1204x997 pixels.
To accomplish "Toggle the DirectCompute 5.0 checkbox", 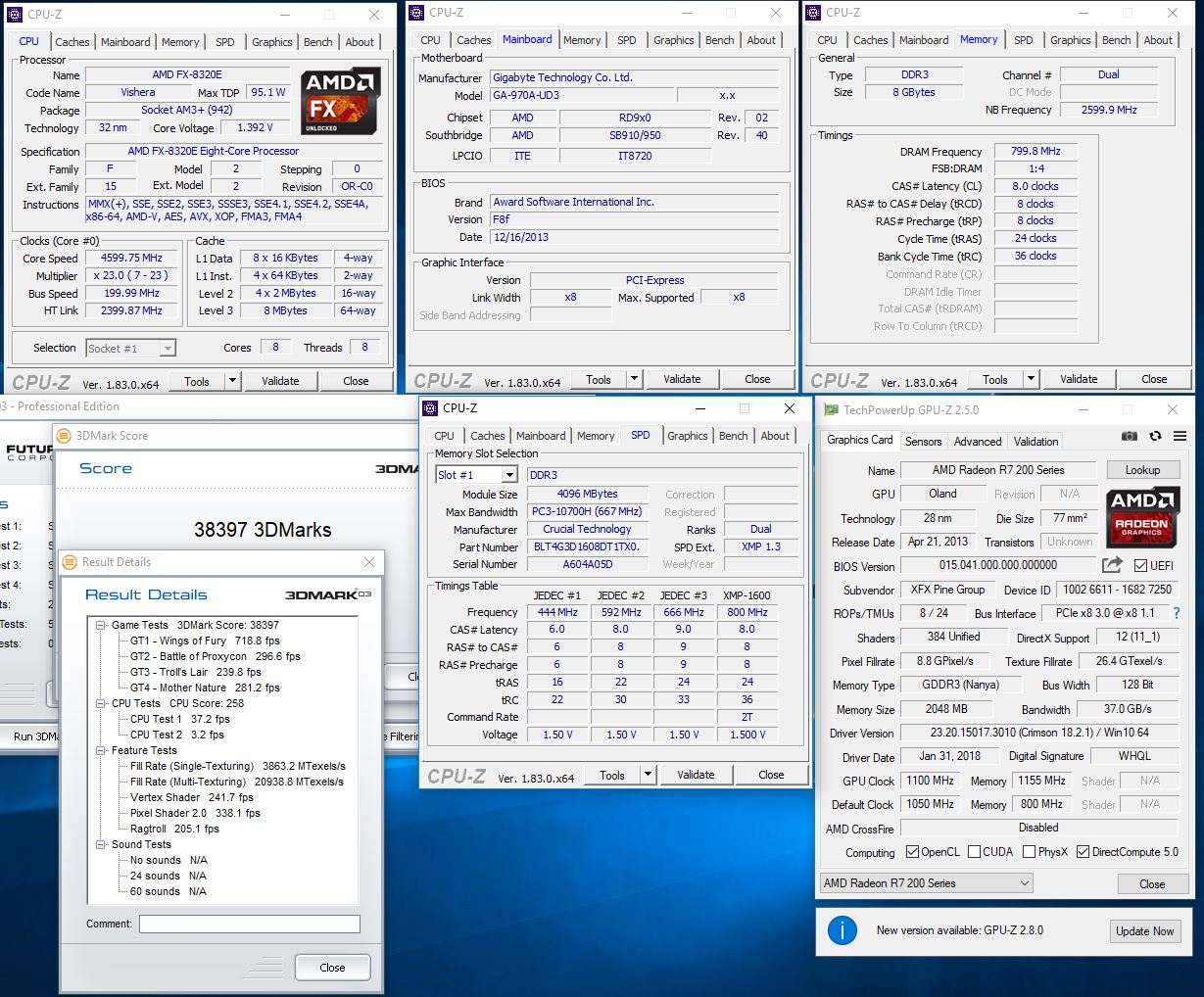I will tap(1083, 852).
